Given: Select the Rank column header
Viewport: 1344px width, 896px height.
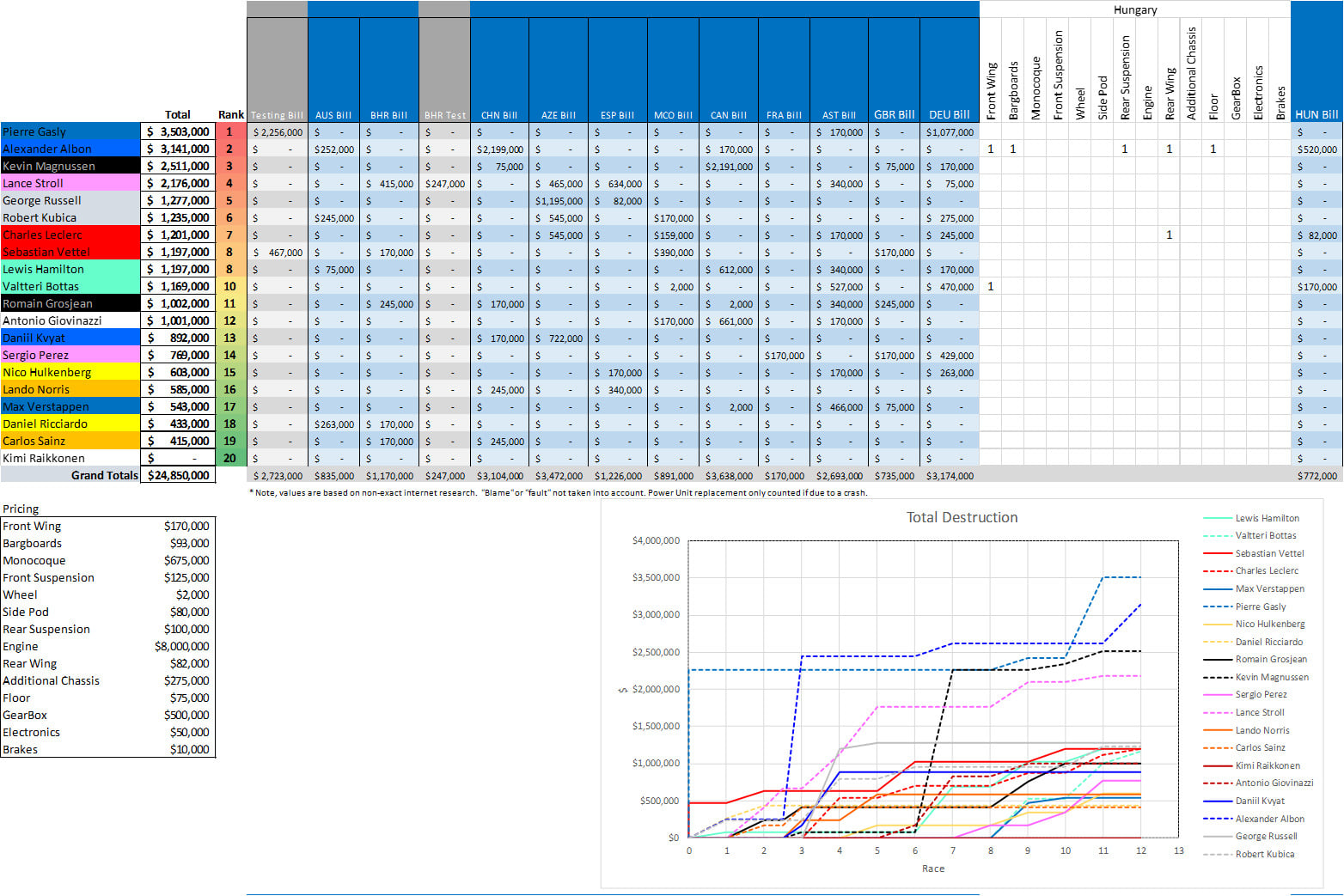Looking at the screenshot, I should (230, 114).
